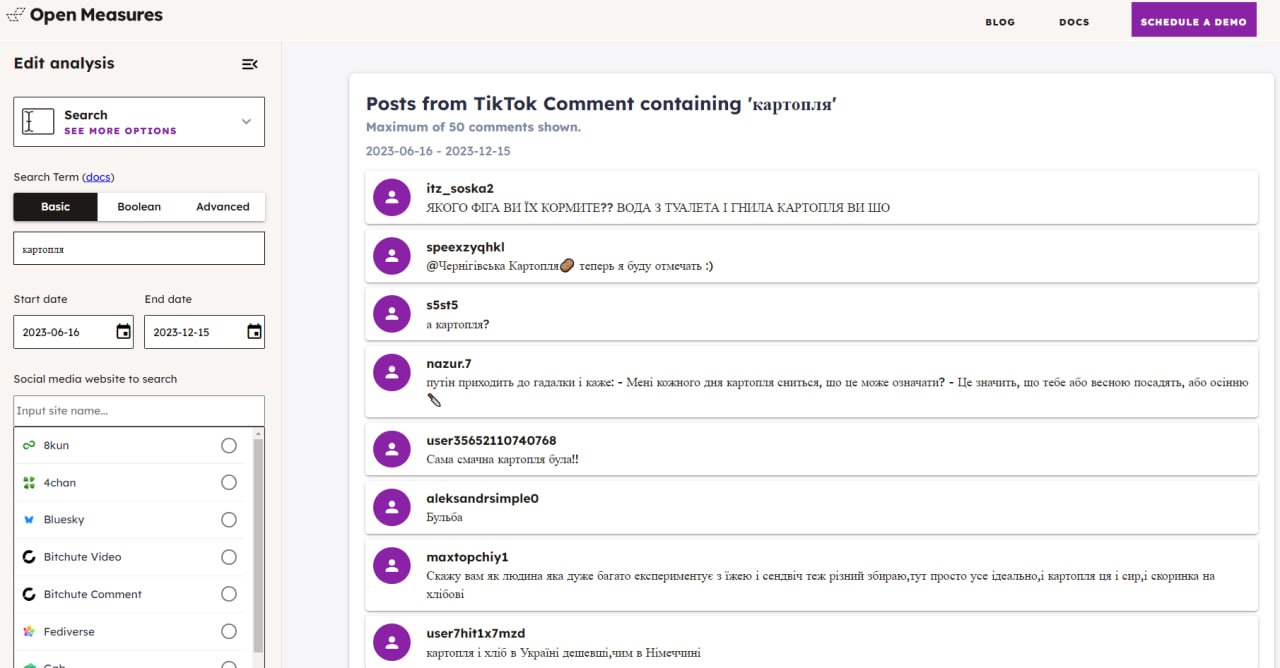Click Schedule a Demo button
The height and width of the screenshot is (668, 1280).
click(1193, 21)
